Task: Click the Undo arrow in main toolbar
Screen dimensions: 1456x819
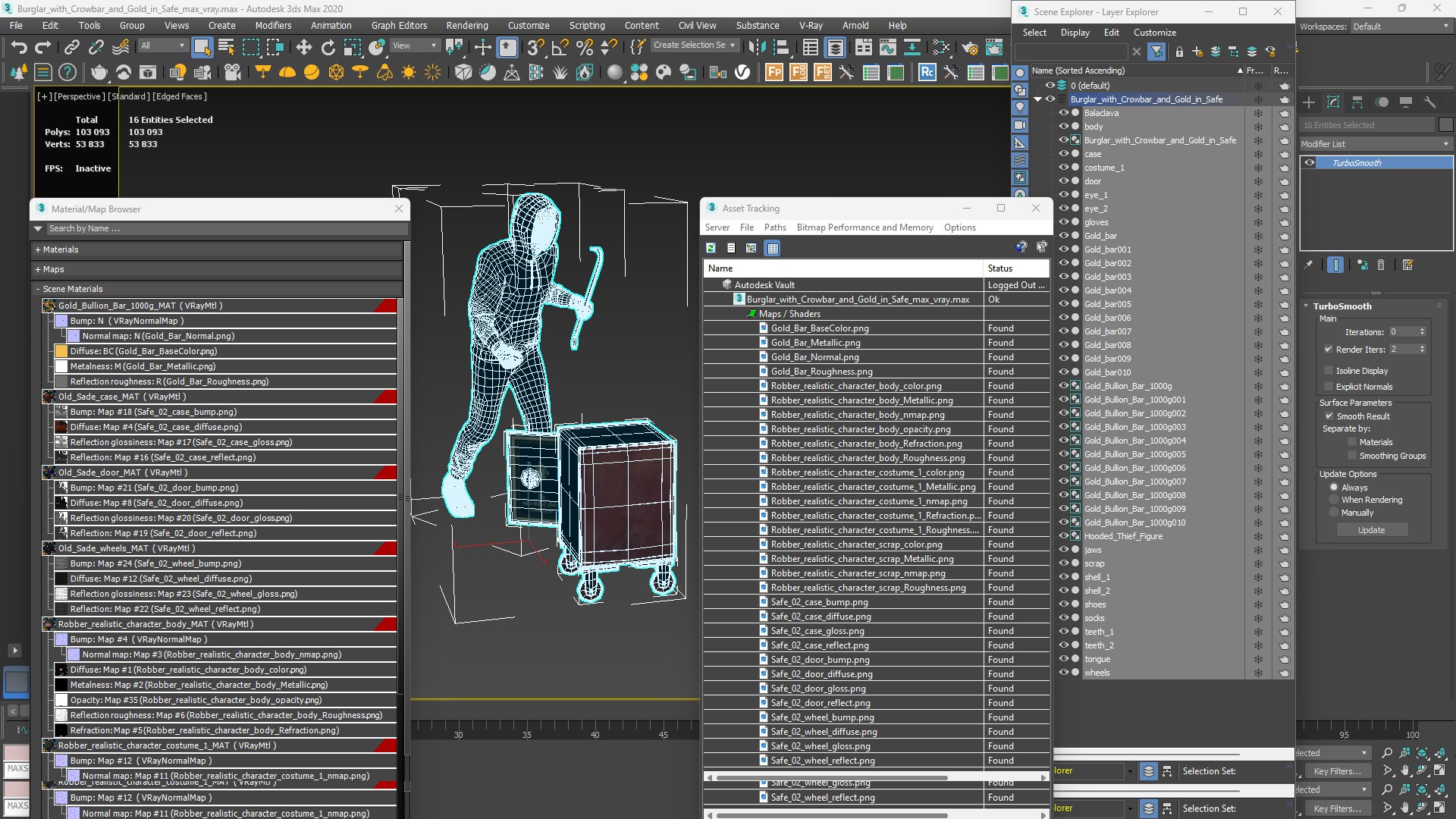Action: tap(19, 48)
